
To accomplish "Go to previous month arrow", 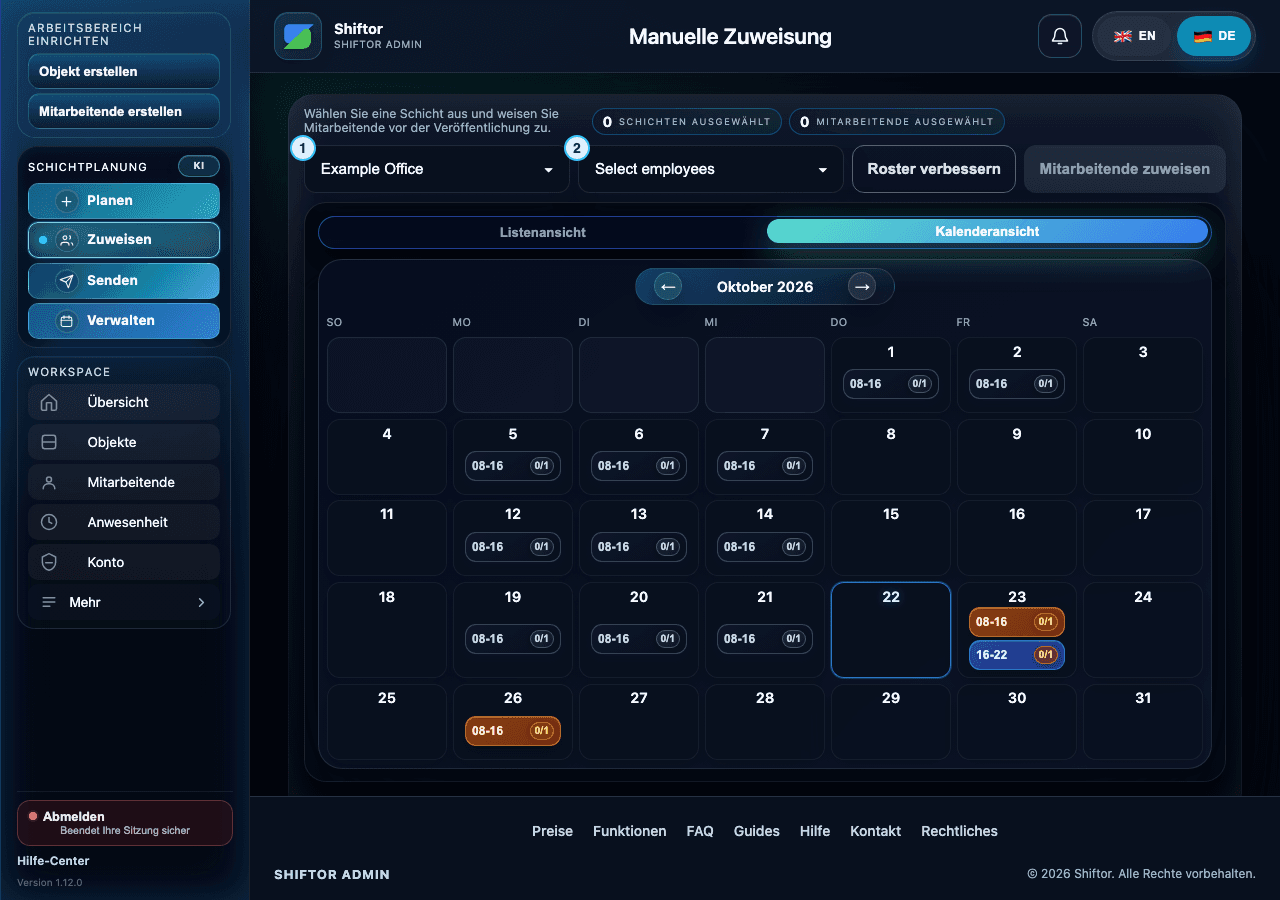I will (x=668, y=287).
